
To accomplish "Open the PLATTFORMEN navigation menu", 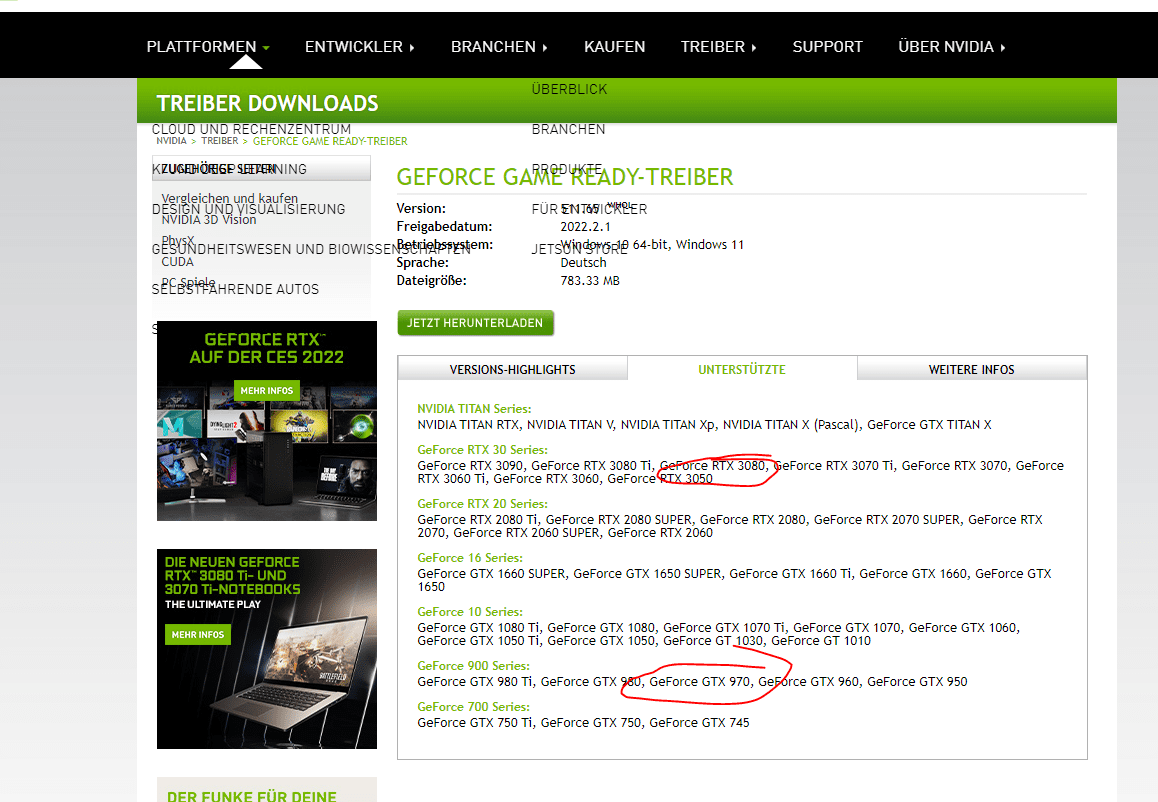I will click(x=208, y=47).
